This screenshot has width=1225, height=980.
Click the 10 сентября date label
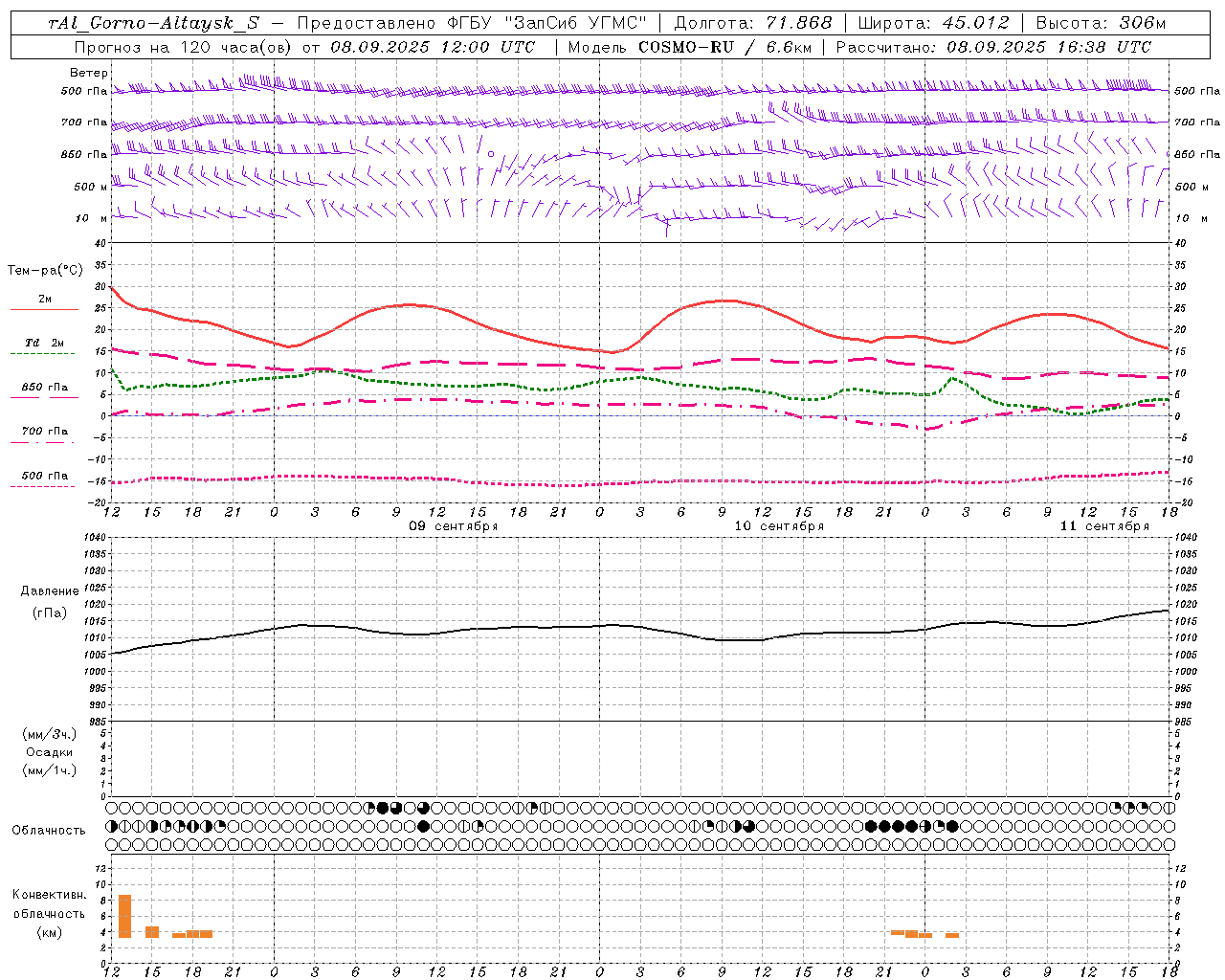[779, 526]
